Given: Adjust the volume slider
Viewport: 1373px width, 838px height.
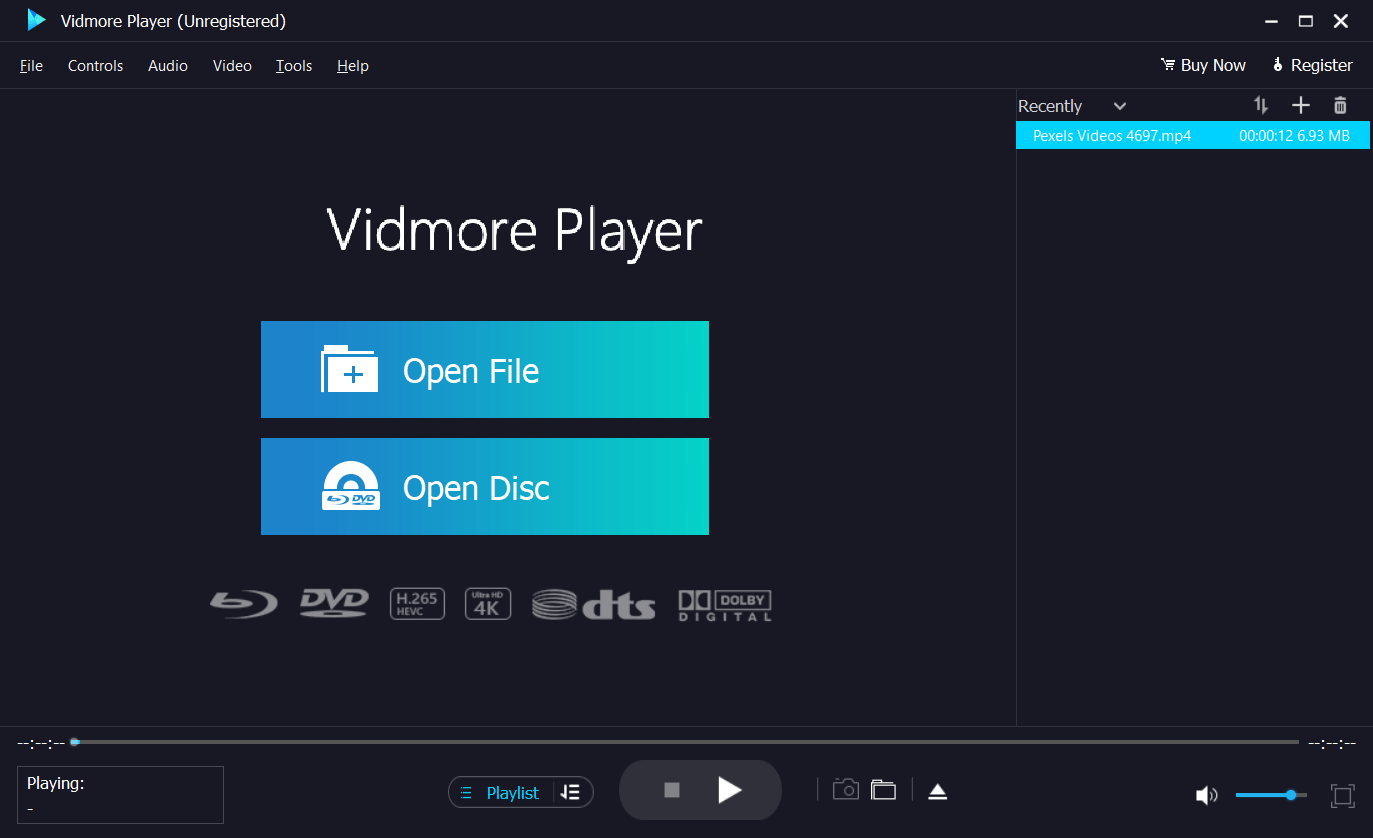Looking at the screenshot, I should [x=1271, y=795].
